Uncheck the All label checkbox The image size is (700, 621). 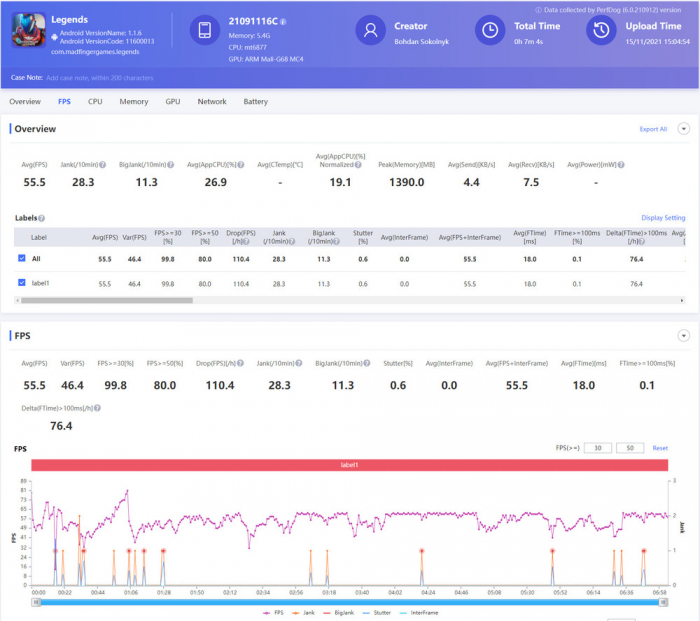pyautogui.click(x=22, y=259)
